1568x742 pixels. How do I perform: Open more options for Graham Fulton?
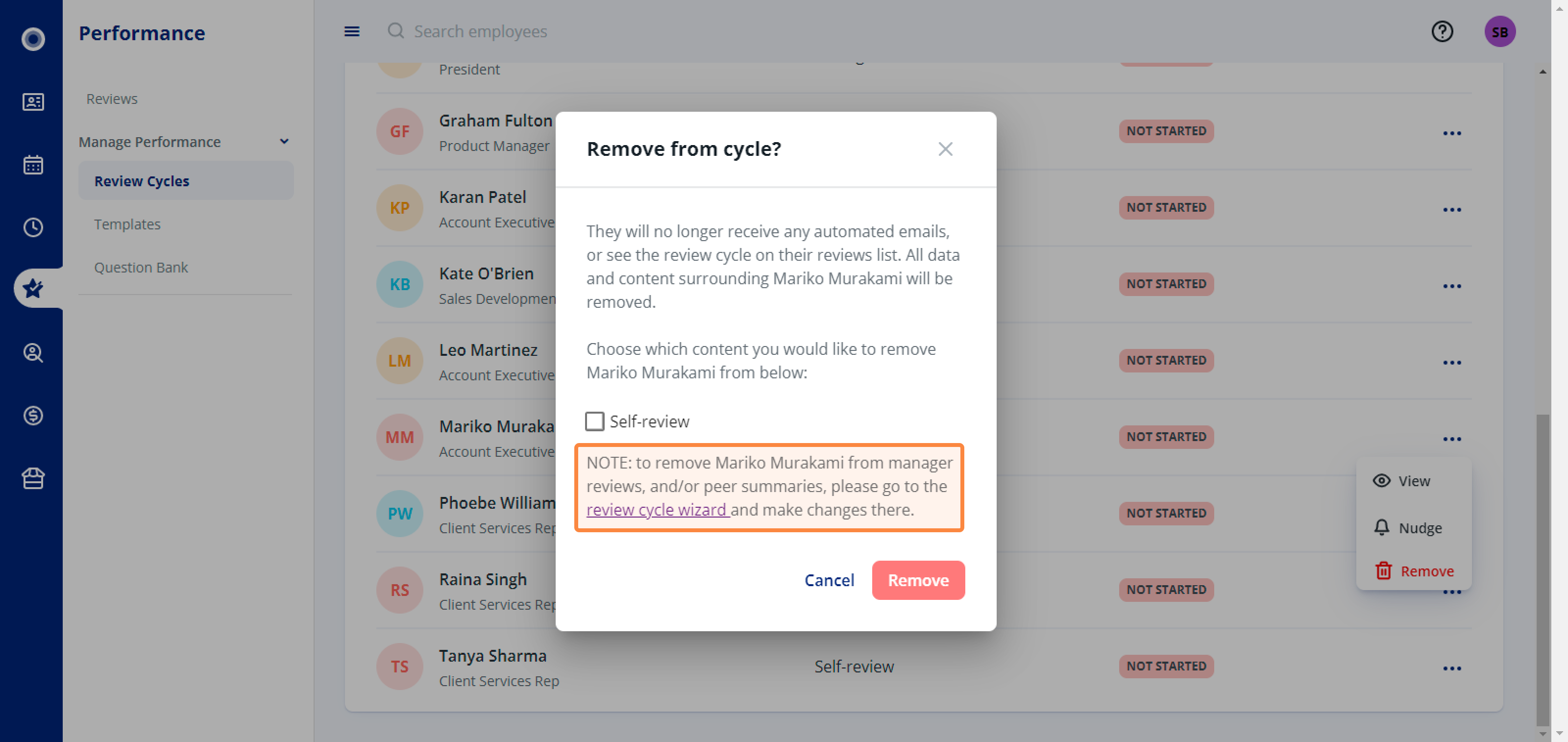point(1452,133)
